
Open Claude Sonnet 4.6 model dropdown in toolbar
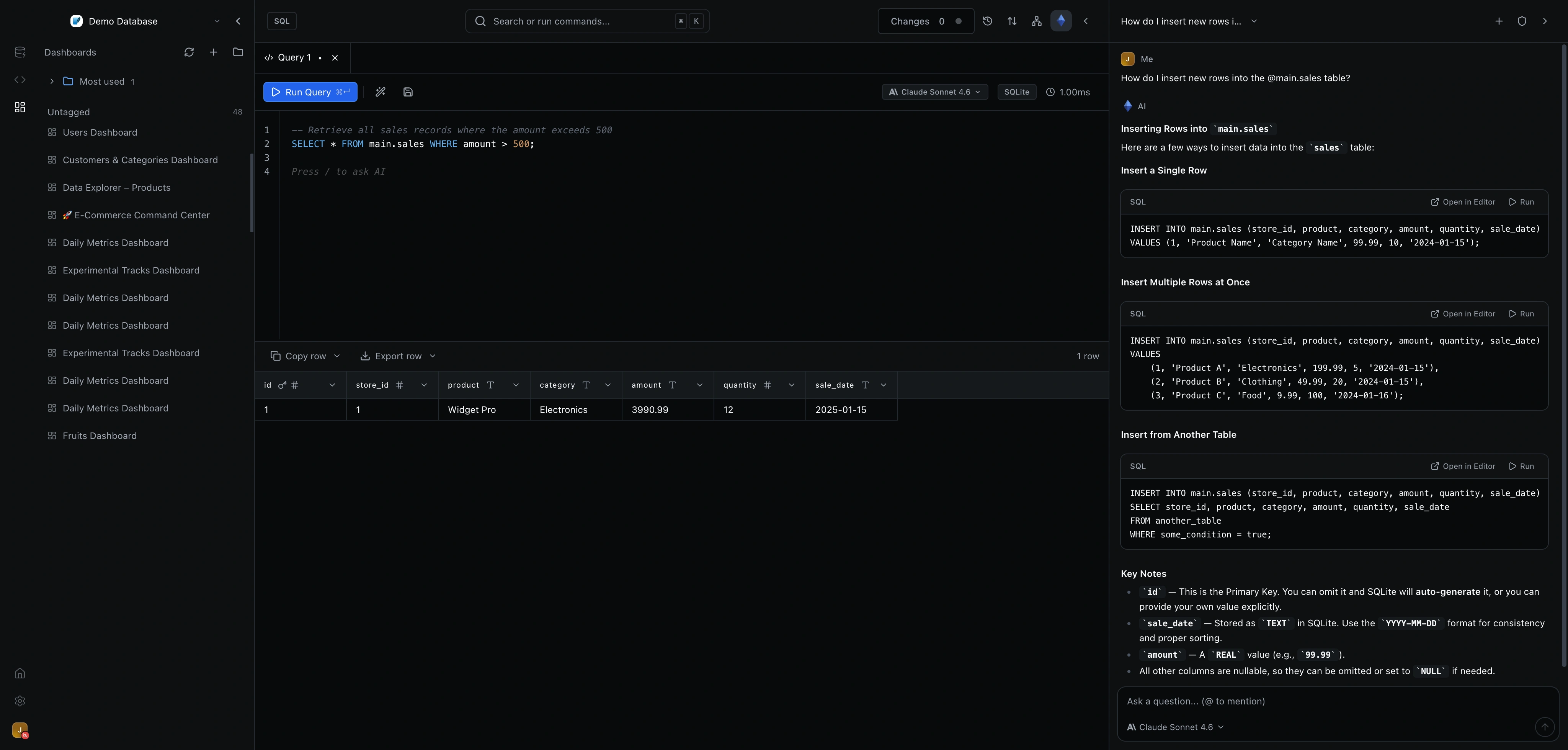coord(934,92)
